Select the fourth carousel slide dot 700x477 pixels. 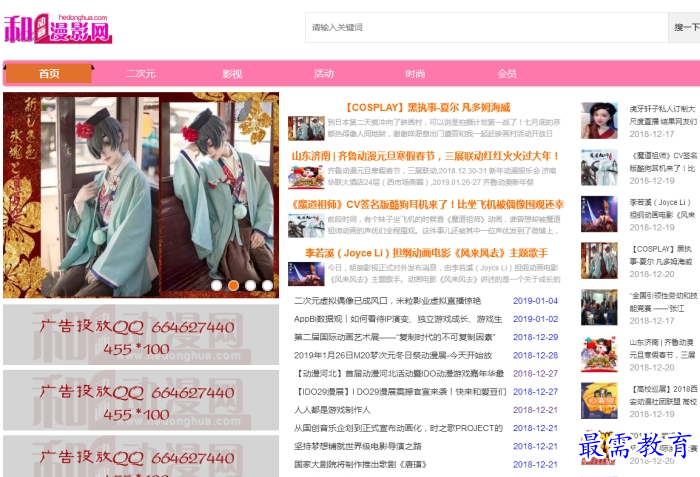click(x=267, y=285)
